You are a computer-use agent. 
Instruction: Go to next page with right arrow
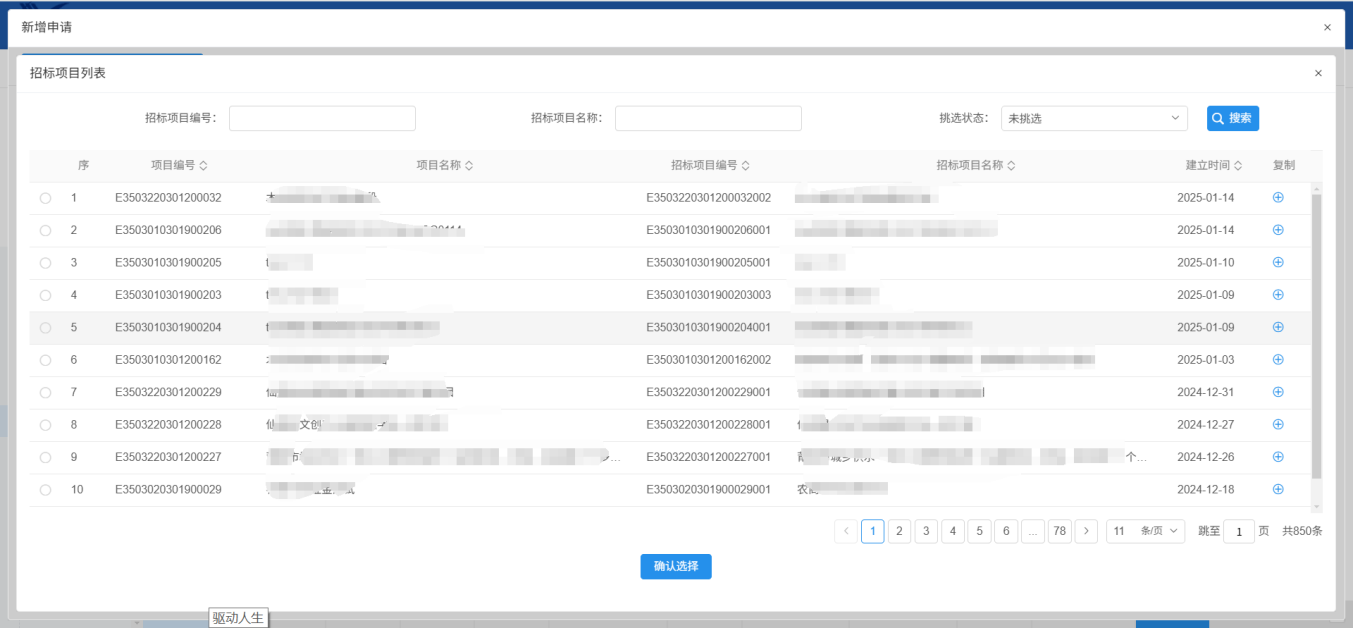pos(1086,531)
